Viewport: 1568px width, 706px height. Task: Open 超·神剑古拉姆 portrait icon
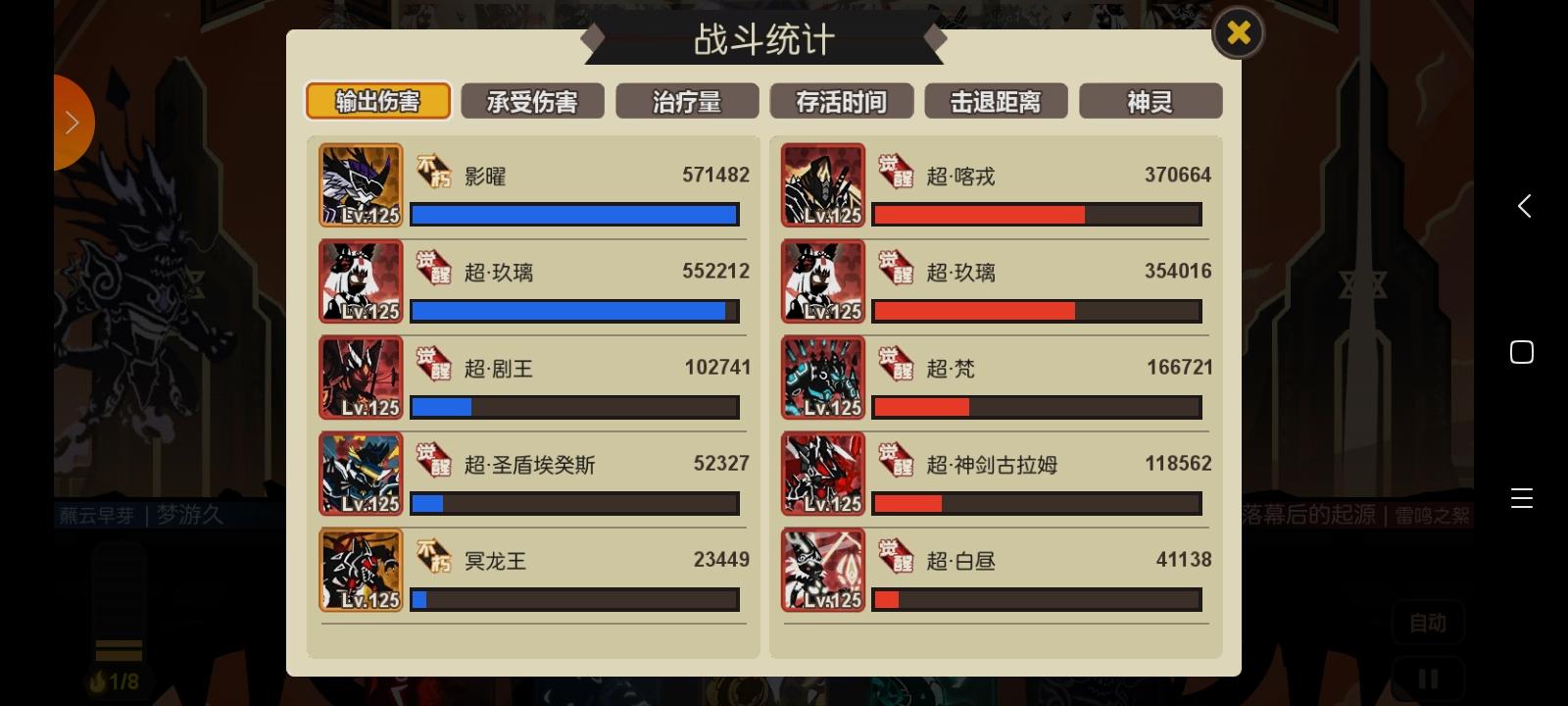tap(823, 474)
